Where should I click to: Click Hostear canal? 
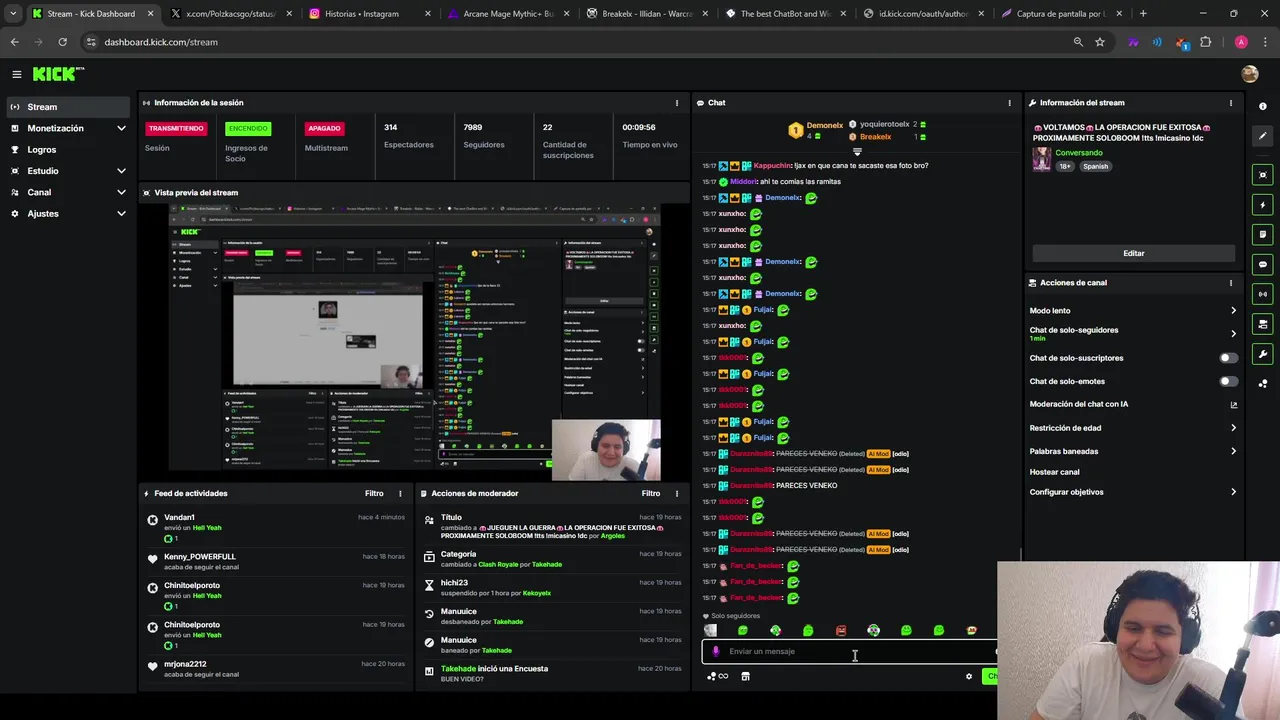tap(1055, 472)
